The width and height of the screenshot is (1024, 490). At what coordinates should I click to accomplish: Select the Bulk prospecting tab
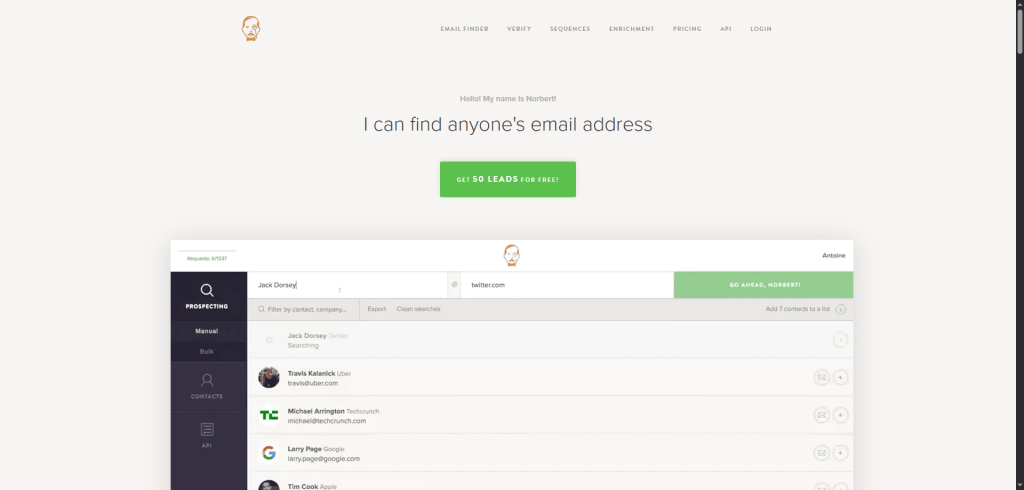click(x=207, y=351)
